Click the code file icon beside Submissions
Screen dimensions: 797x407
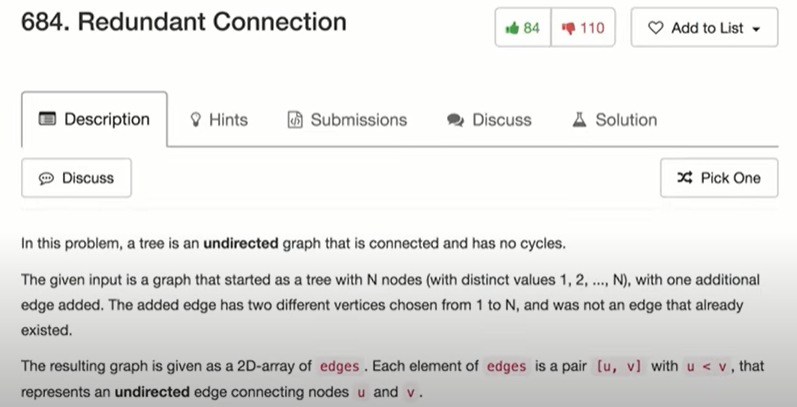coord(295,120)
